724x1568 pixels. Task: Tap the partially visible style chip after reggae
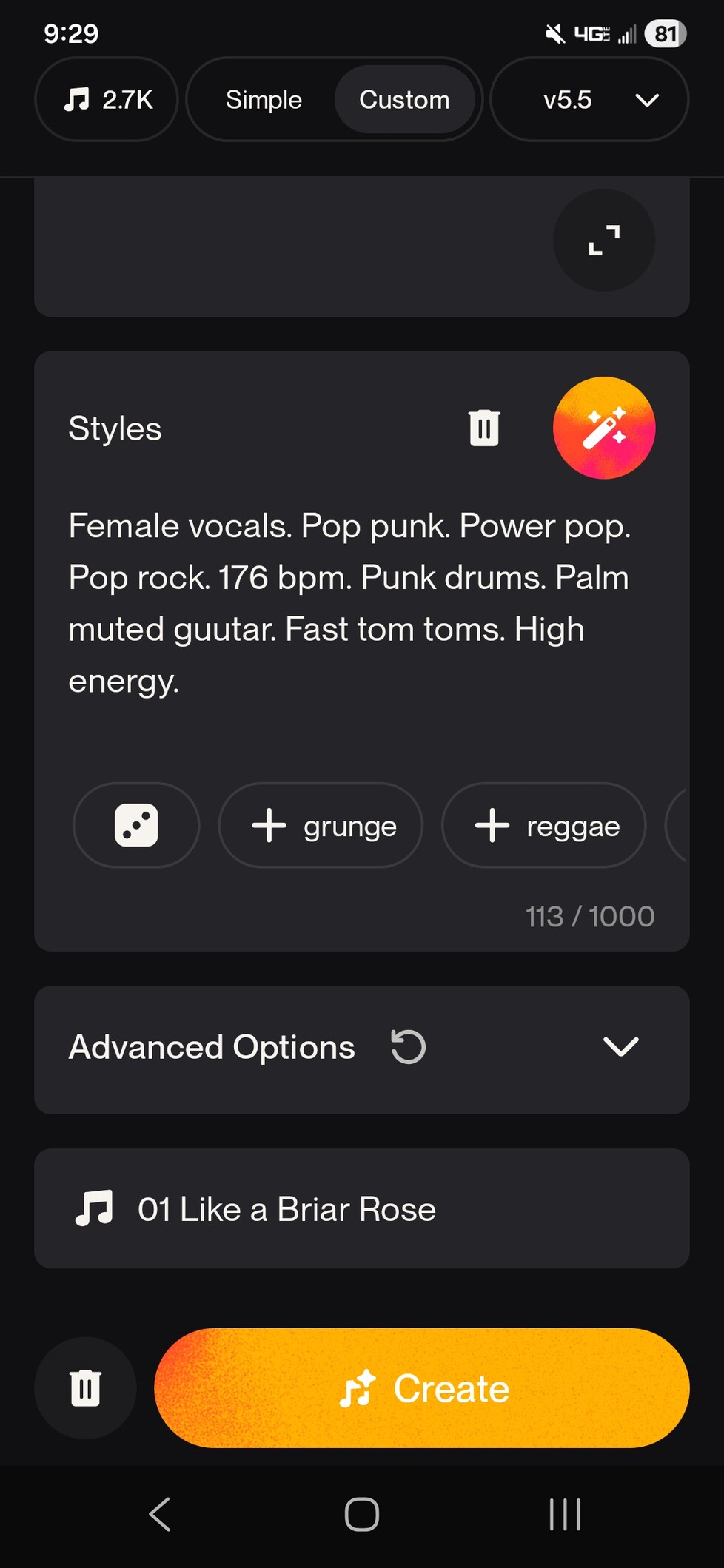click(x=677, y=825)
